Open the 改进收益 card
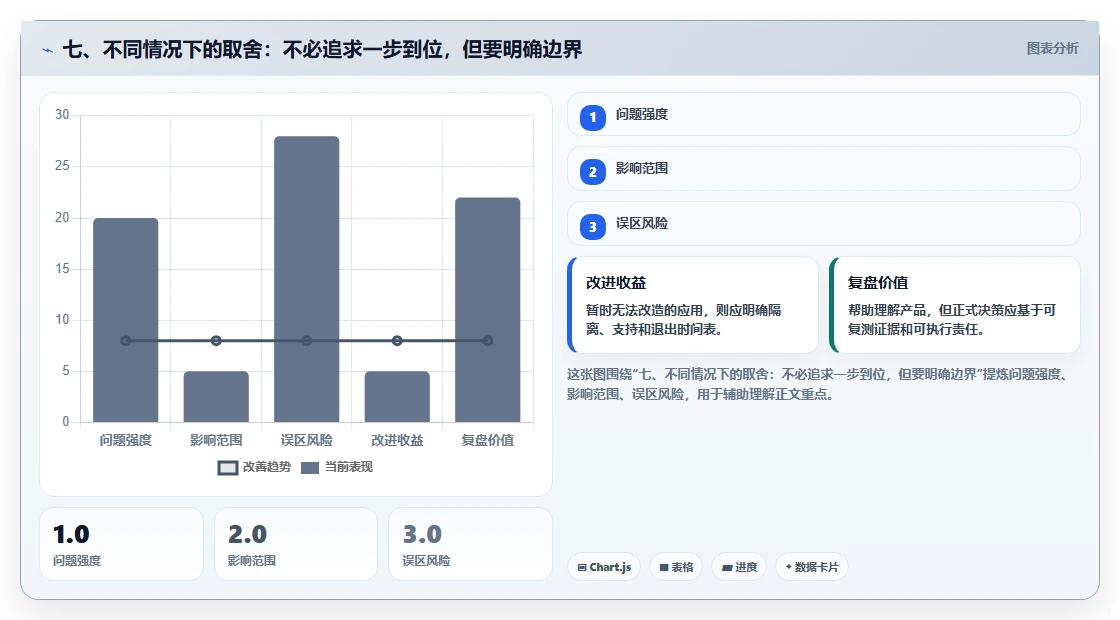This screenshot has height=620, width=1120. (x=693, y=305)
